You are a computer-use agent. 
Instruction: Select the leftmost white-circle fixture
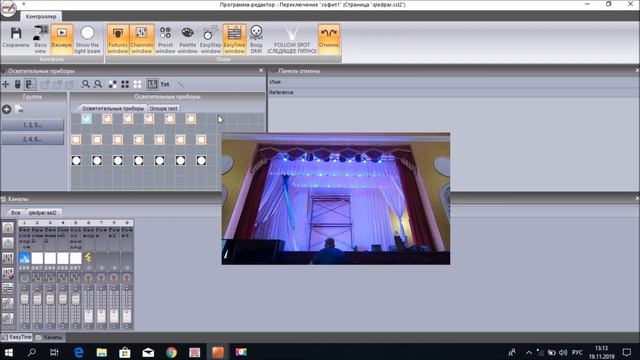(x=76, y=160)
